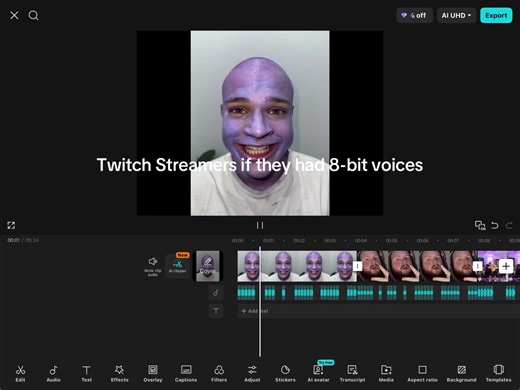Screen dimensions: 520x390
Task: Add a new clip with plus button
Action: (506, 266)
